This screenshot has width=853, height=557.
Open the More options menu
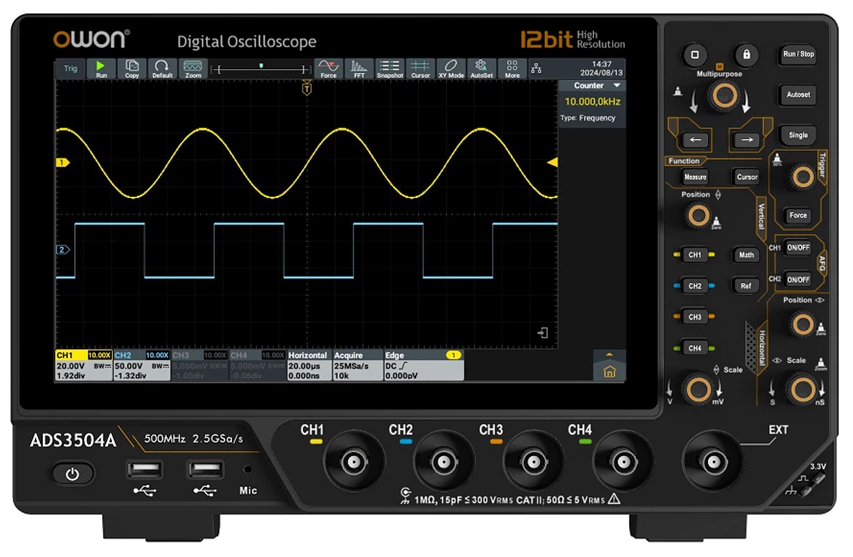512,68
